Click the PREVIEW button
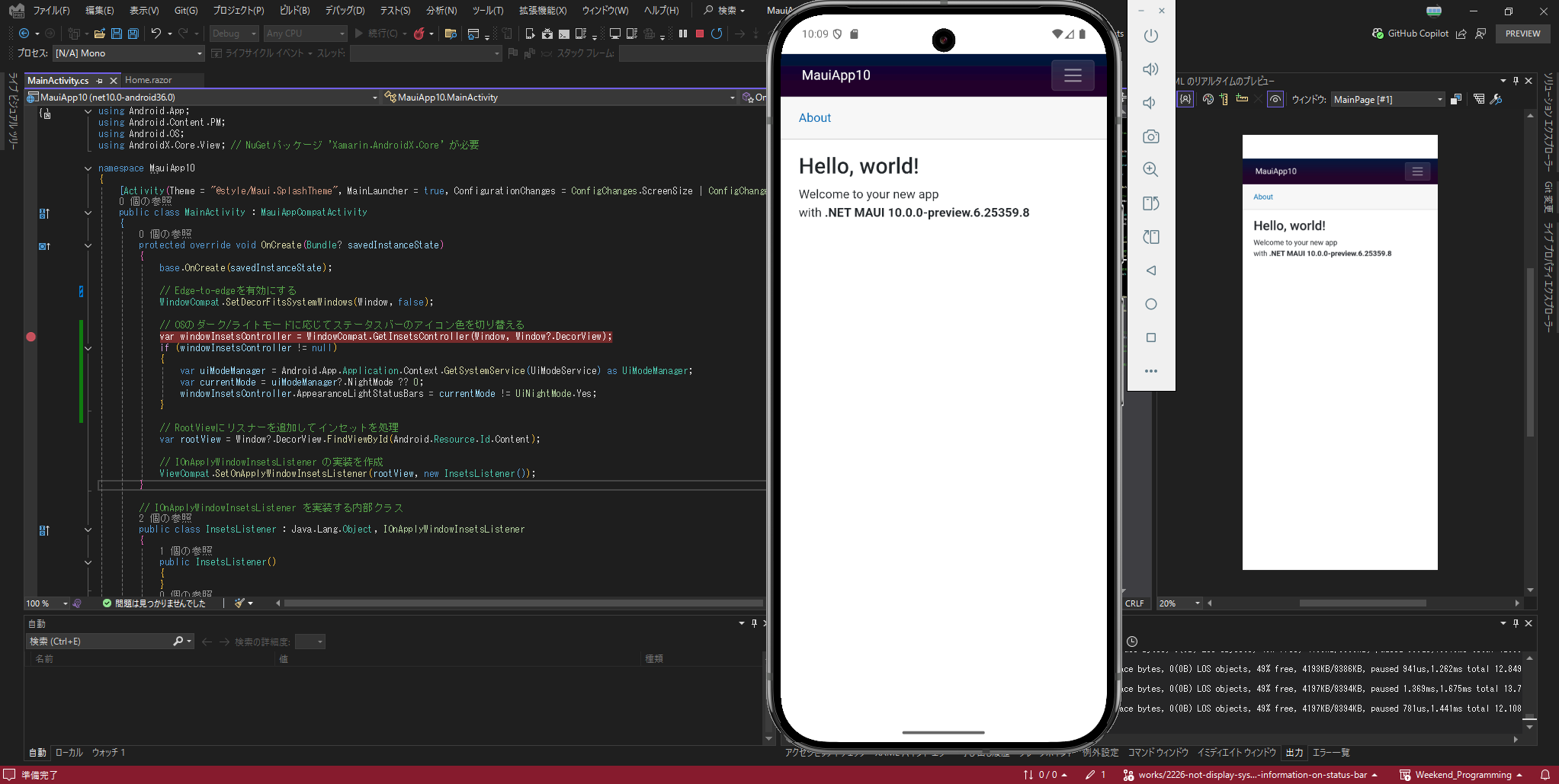Viewport: 1559px width, 784px height. pos(1522,34)
